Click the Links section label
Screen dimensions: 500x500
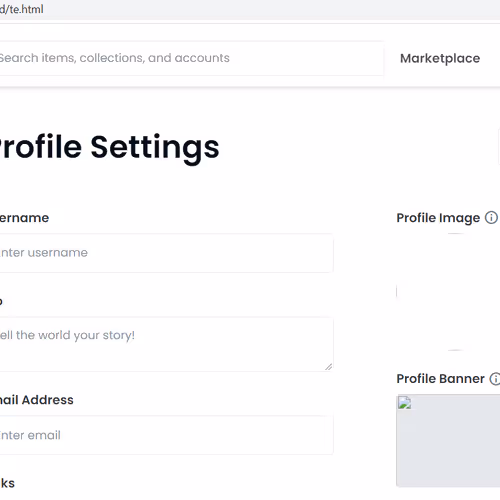(7, 483)
